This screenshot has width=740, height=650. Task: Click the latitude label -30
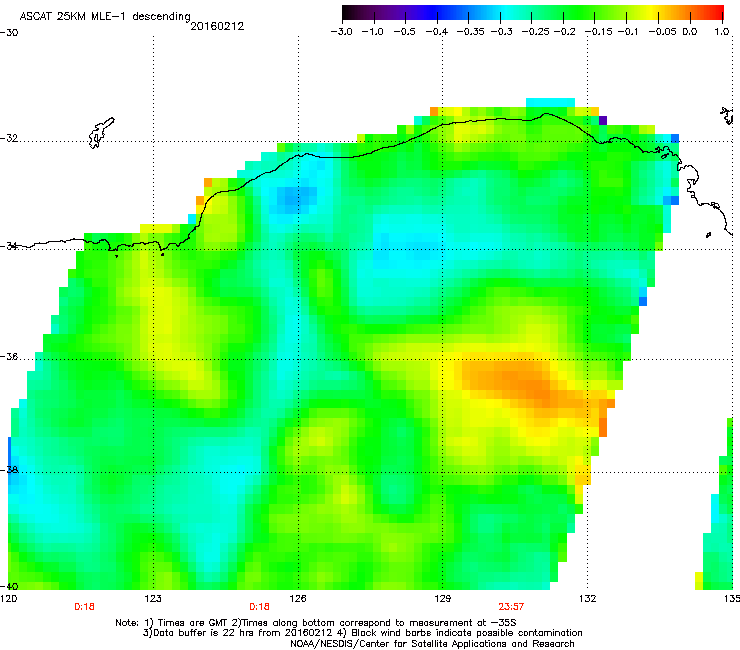click(x=9, y=33)
